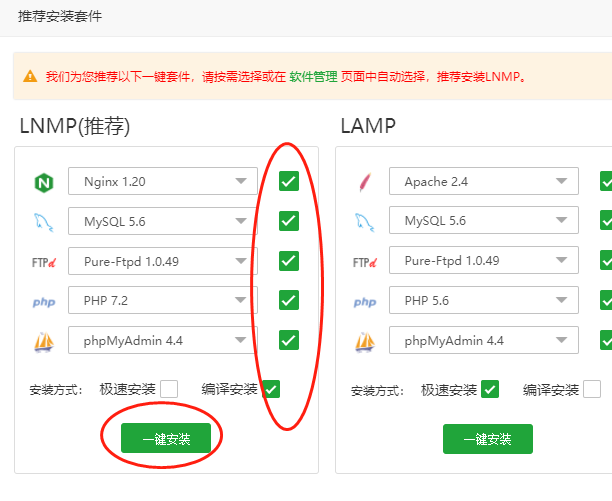
Task: Open the LNMP phpMyAdmin 4.4 dropdown
Action: pyautogui.click(x=163, y=340)
